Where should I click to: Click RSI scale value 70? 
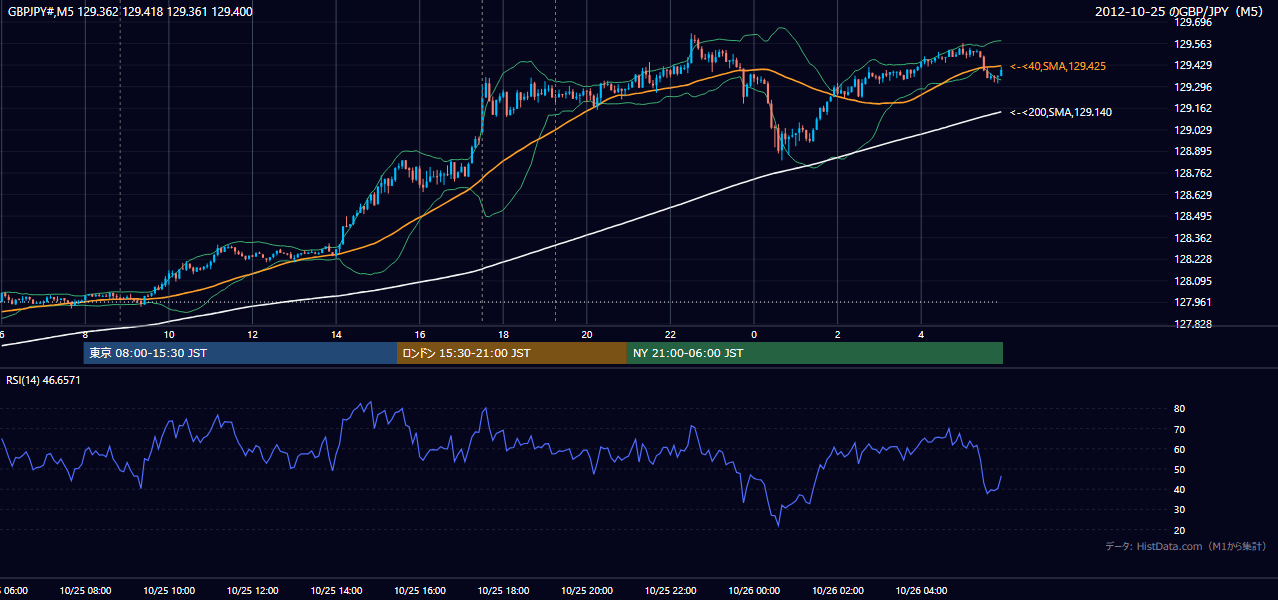click(x=1179, y=429)
